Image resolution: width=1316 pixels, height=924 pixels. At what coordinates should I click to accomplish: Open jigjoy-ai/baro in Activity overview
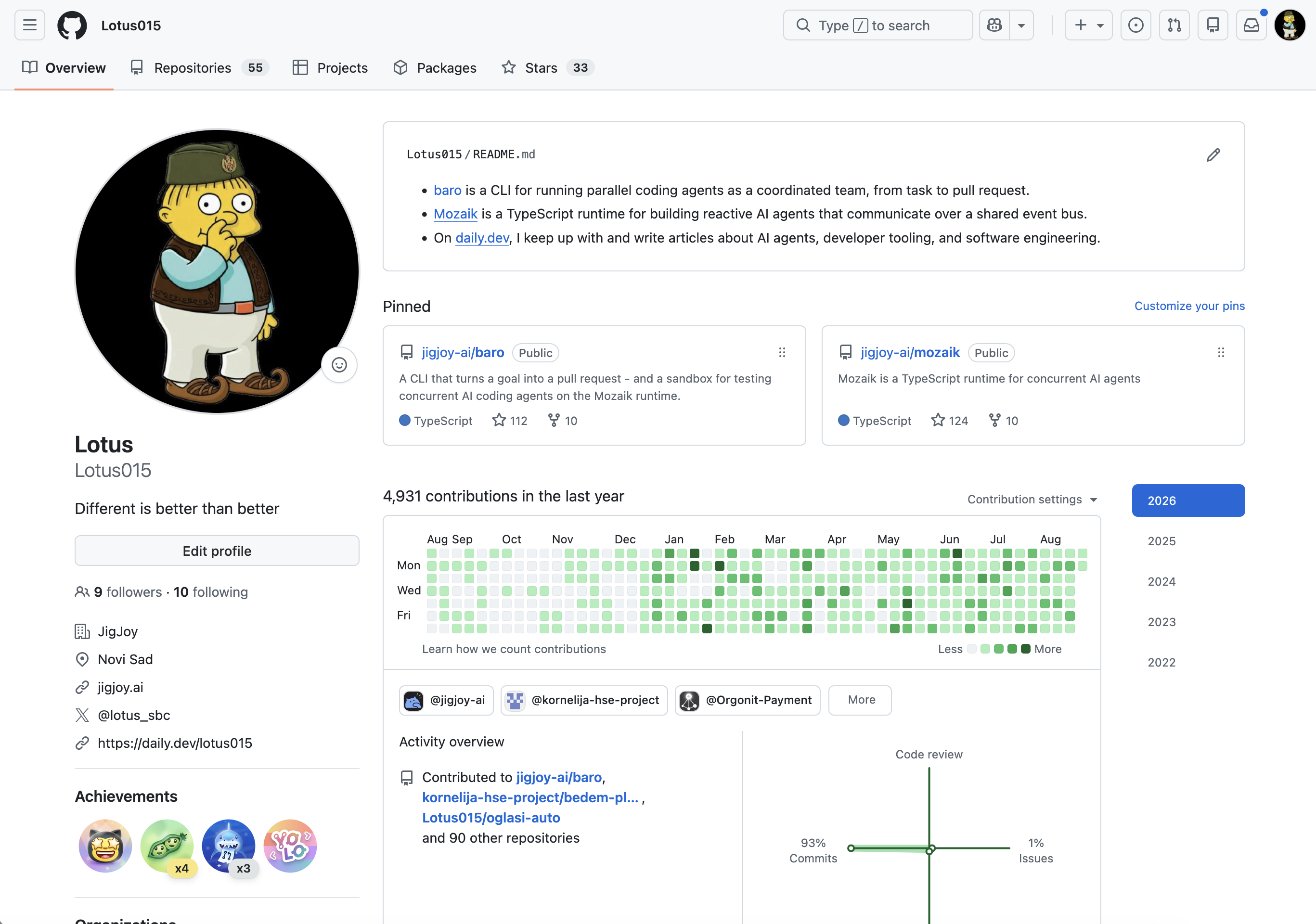click(559, 777)
